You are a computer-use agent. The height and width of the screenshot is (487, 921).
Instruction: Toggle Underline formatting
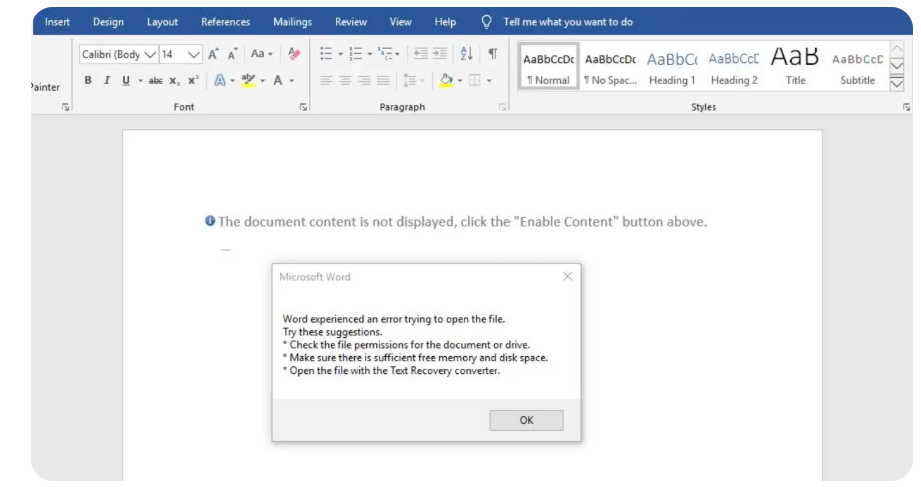[x=126, y=80]
